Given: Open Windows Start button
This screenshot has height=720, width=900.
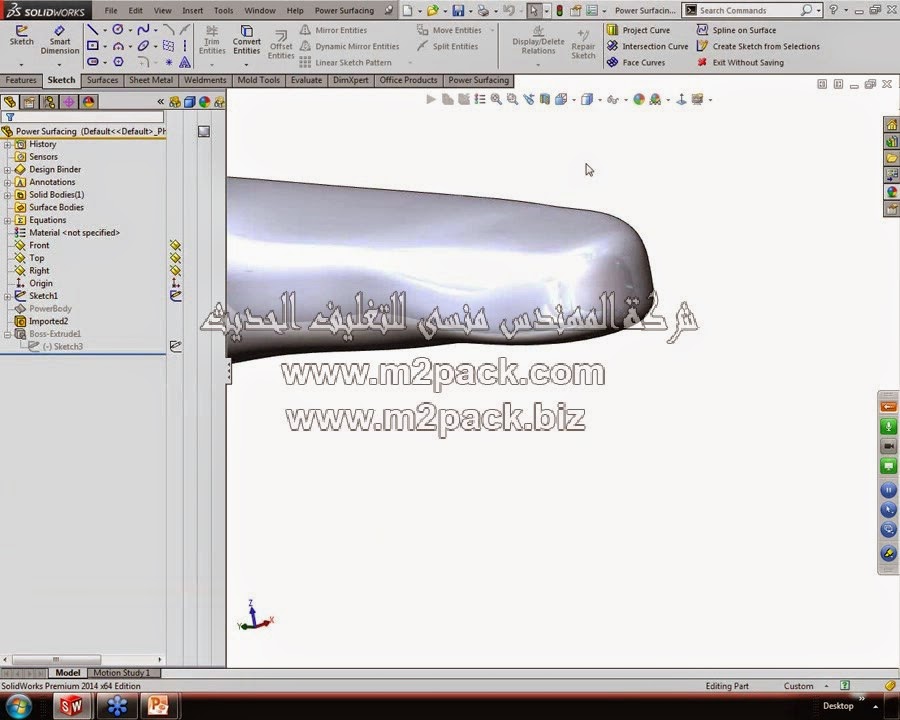Looking at the screenshot, I should pos(18,705).
